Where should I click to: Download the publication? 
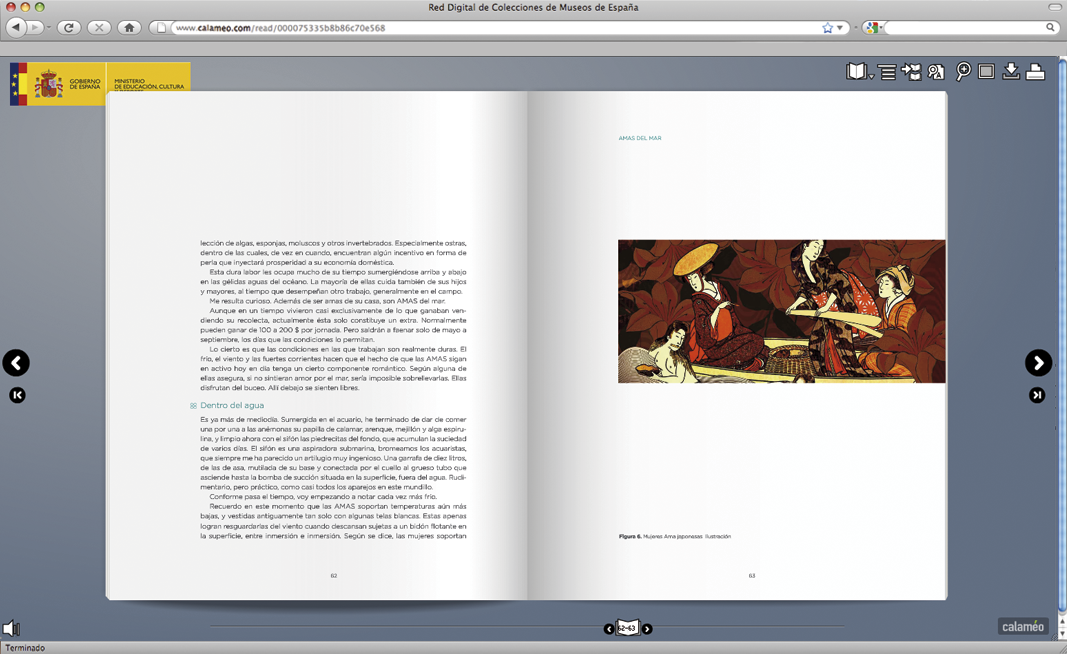tap(1011, 72)
